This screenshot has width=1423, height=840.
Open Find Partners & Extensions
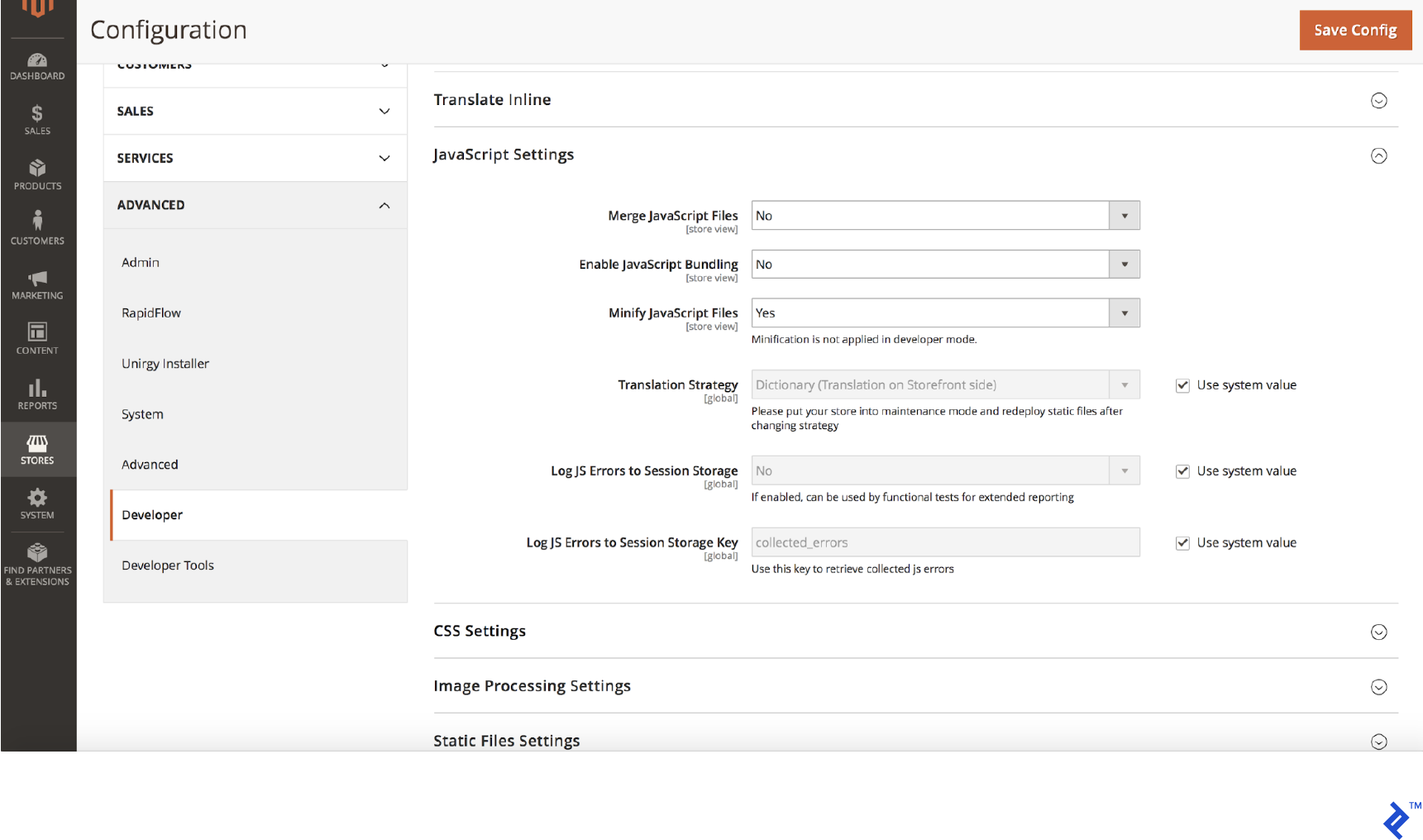[x=37, y=561]
